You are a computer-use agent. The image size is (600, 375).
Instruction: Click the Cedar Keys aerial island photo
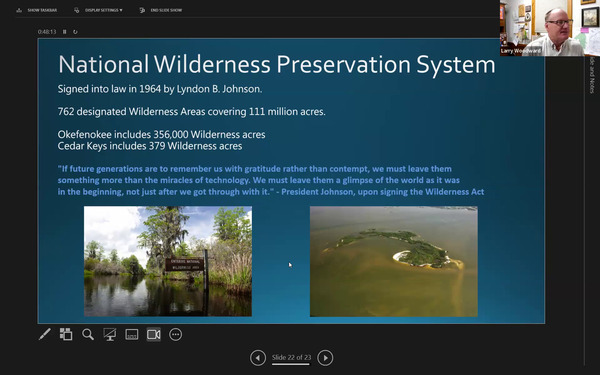394,261
